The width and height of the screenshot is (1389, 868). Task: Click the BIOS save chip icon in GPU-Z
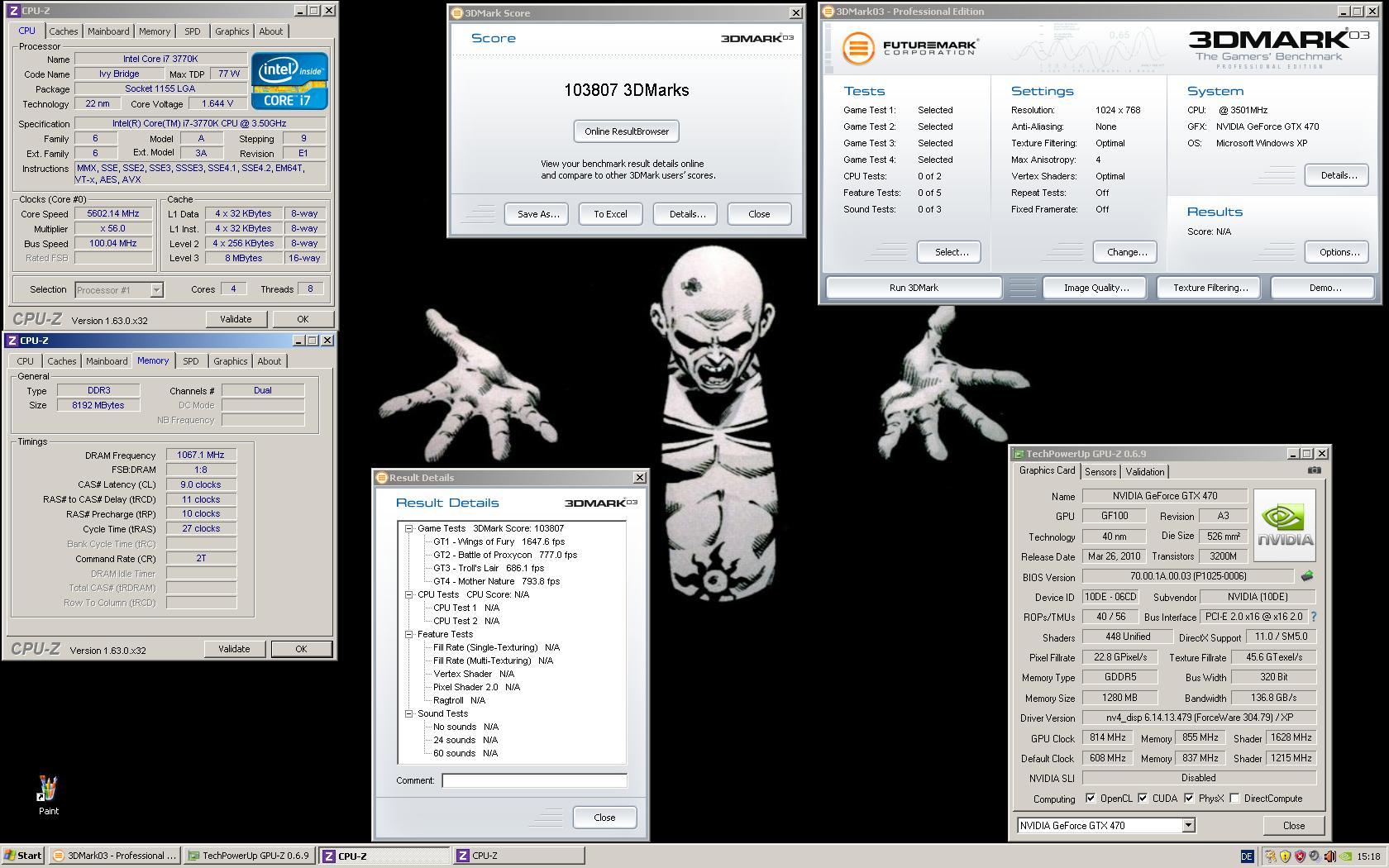coord(1307,576)
